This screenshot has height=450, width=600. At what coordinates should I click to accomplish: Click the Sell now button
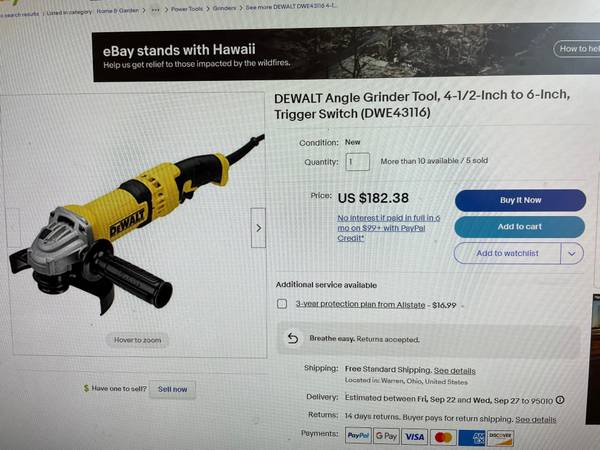pyautogui.click(x=173, y=389)
